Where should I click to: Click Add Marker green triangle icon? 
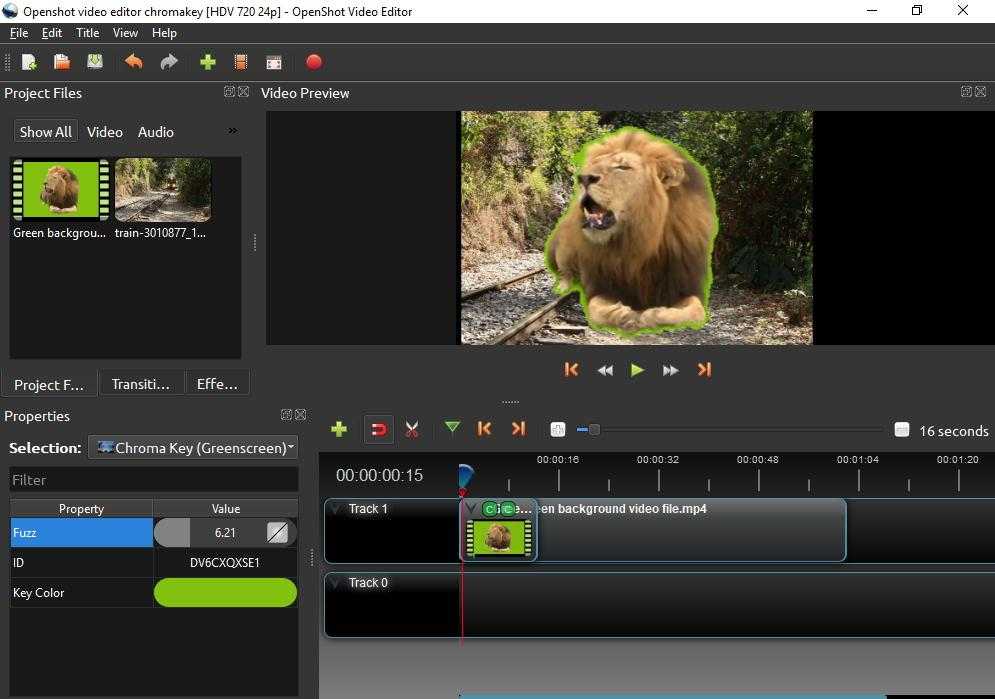(452, 428)
